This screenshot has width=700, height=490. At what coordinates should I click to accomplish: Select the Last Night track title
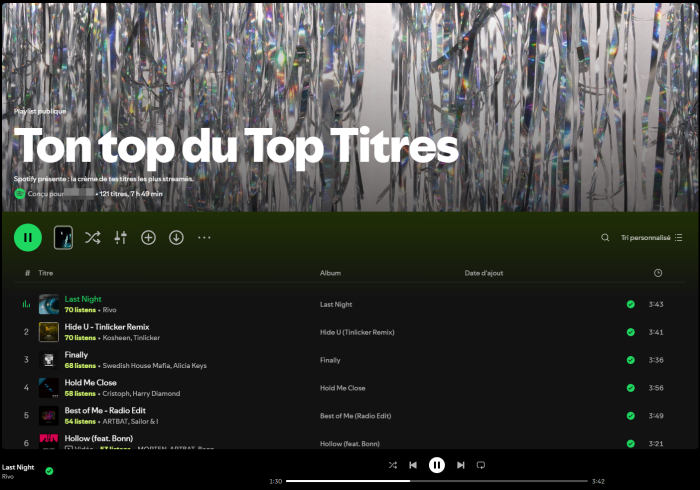click(83, 299)
